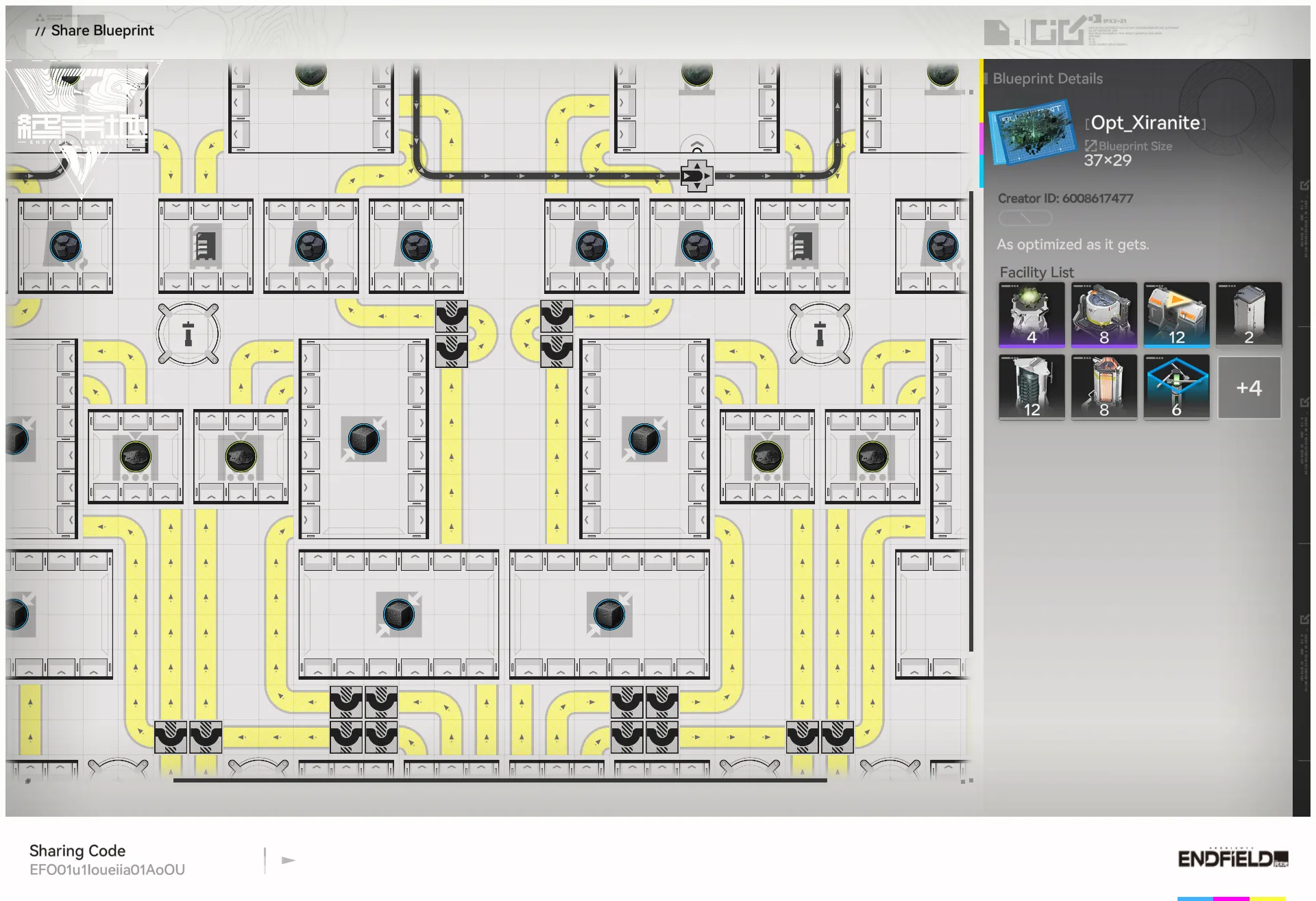Click the facility tile with count 2
Screen dimensions: 1316x901
[1248, 314]
